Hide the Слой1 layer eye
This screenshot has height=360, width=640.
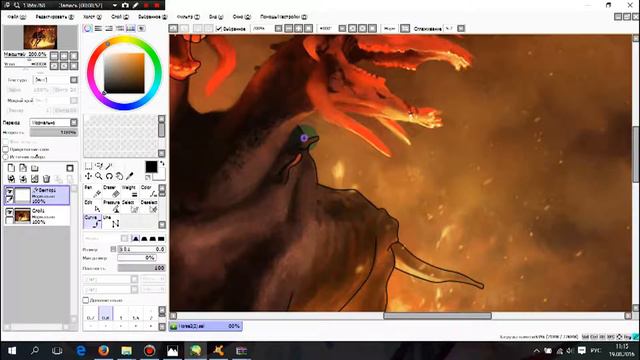9,211
